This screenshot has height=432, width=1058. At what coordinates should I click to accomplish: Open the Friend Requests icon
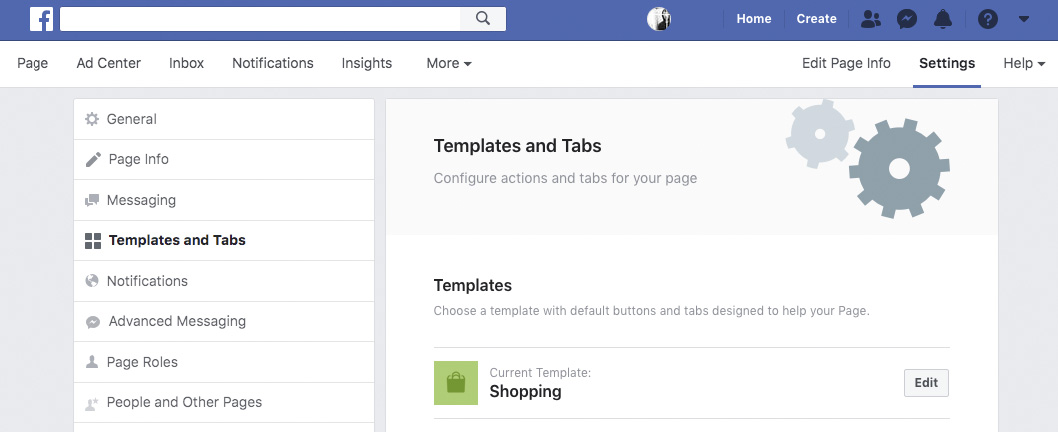point(871,19)
